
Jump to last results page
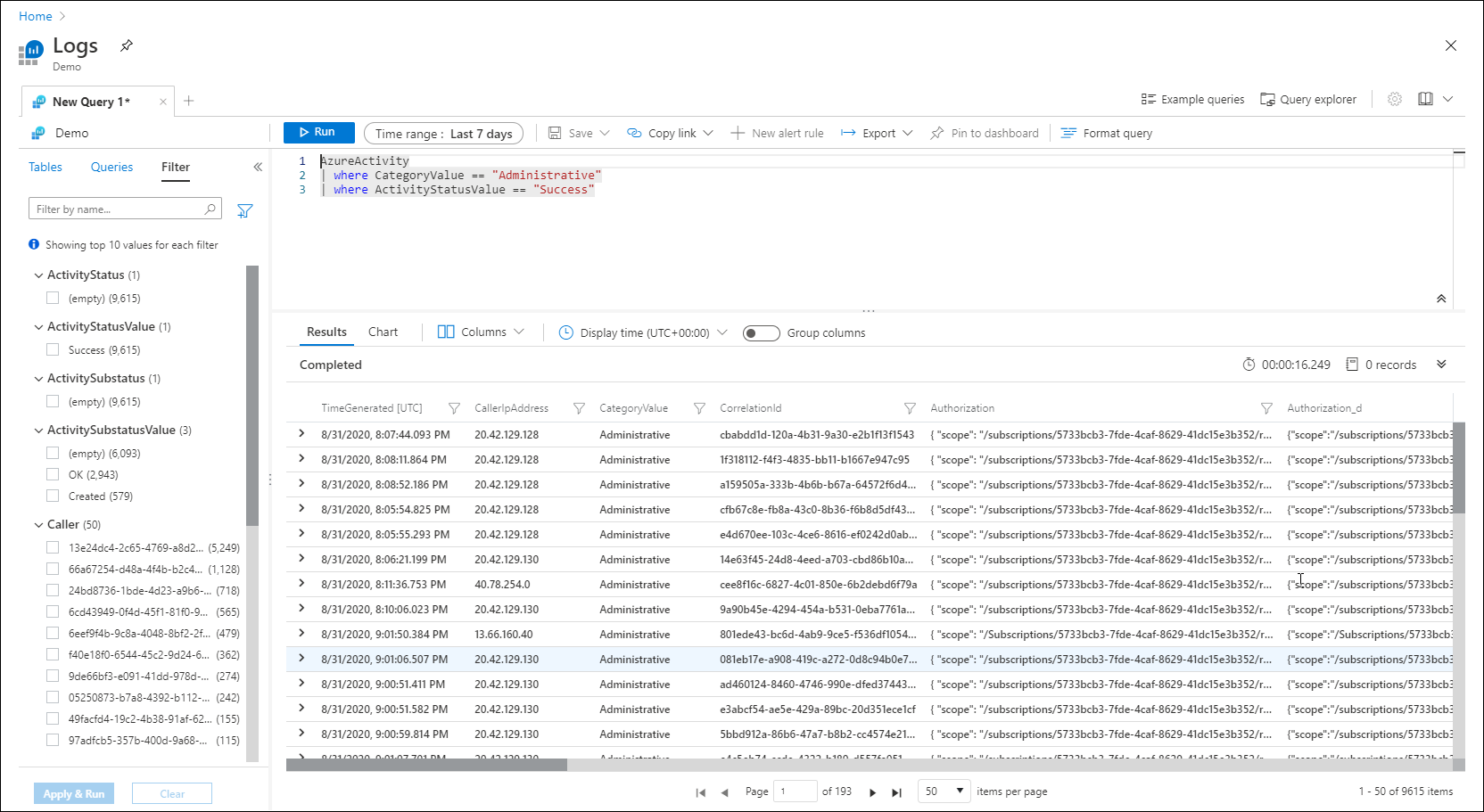pos(896,792)
